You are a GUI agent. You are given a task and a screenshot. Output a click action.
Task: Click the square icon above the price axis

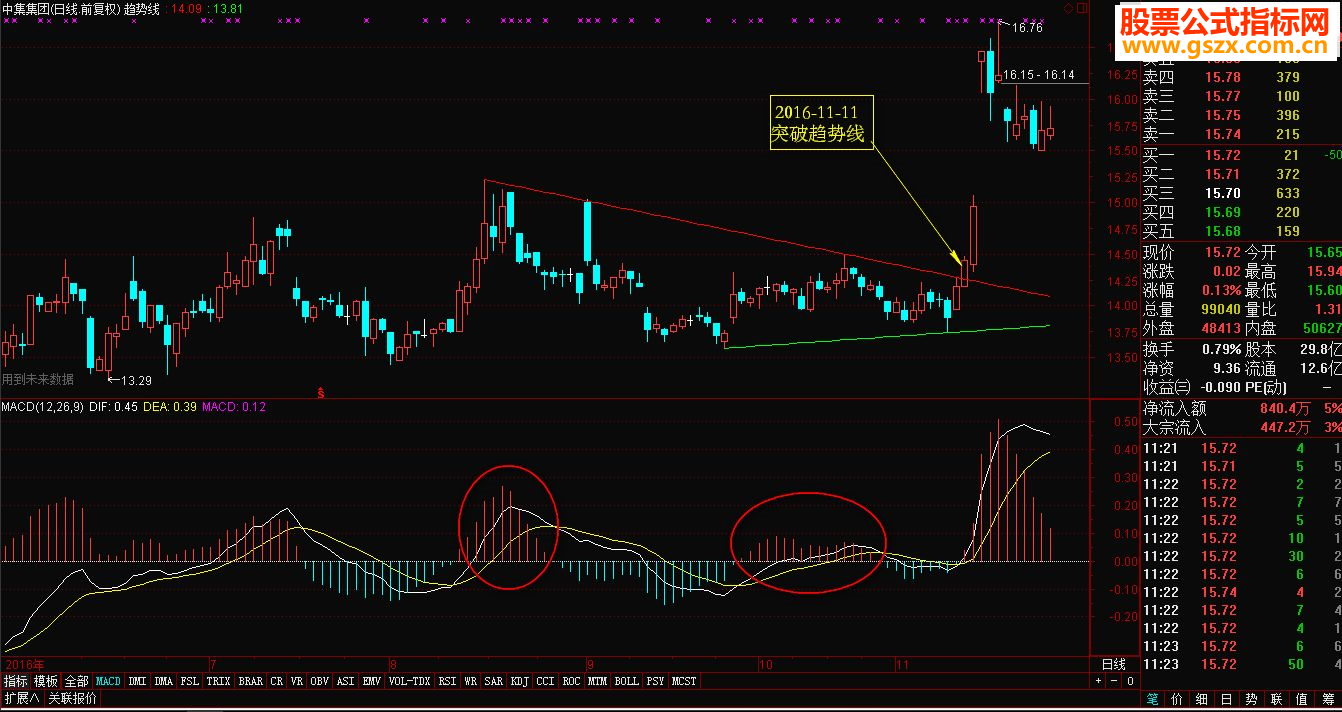pos(1080,8)
